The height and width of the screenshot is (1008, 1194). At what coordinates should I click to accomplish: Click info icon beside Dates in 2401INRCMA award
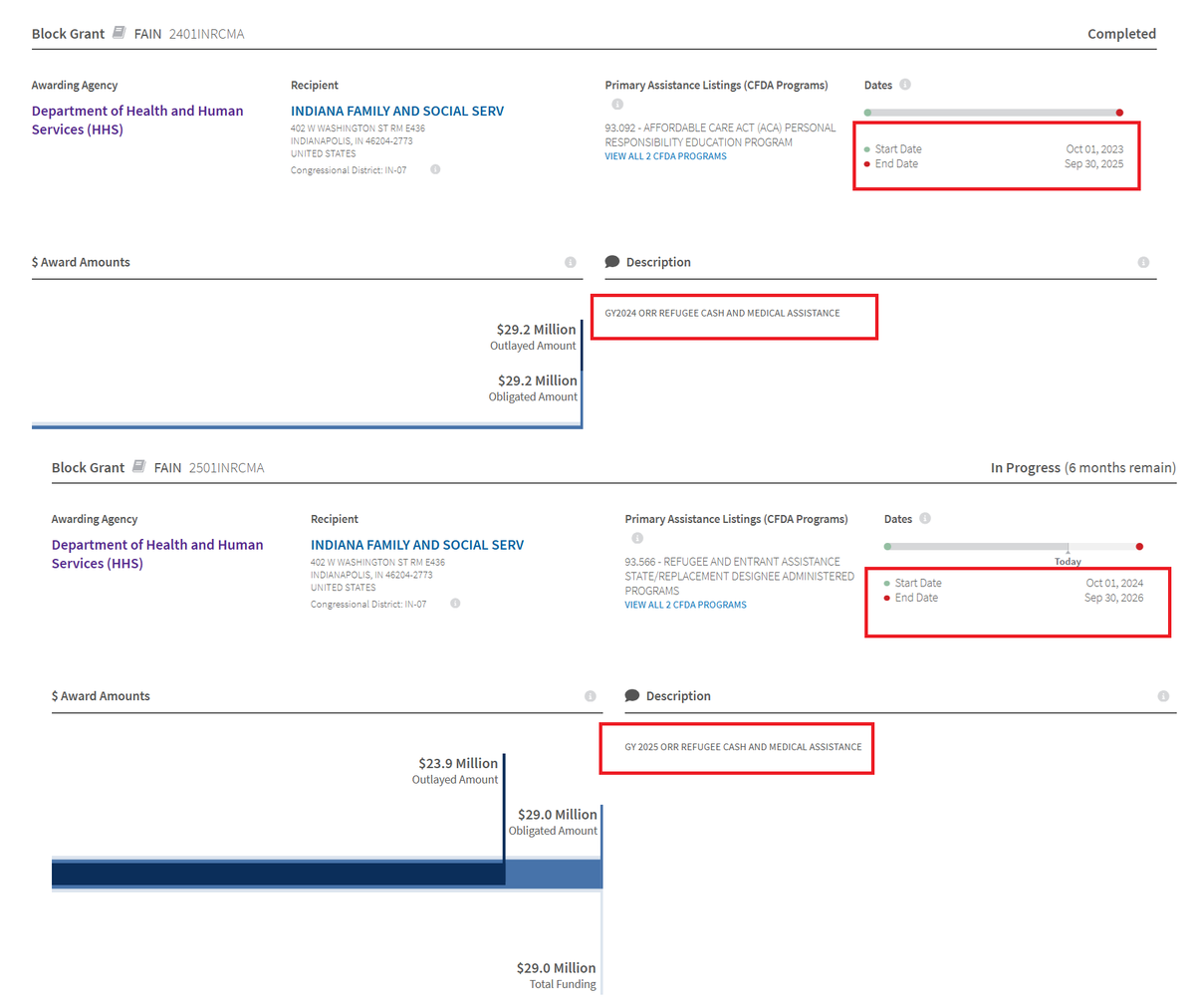[905, 85]
